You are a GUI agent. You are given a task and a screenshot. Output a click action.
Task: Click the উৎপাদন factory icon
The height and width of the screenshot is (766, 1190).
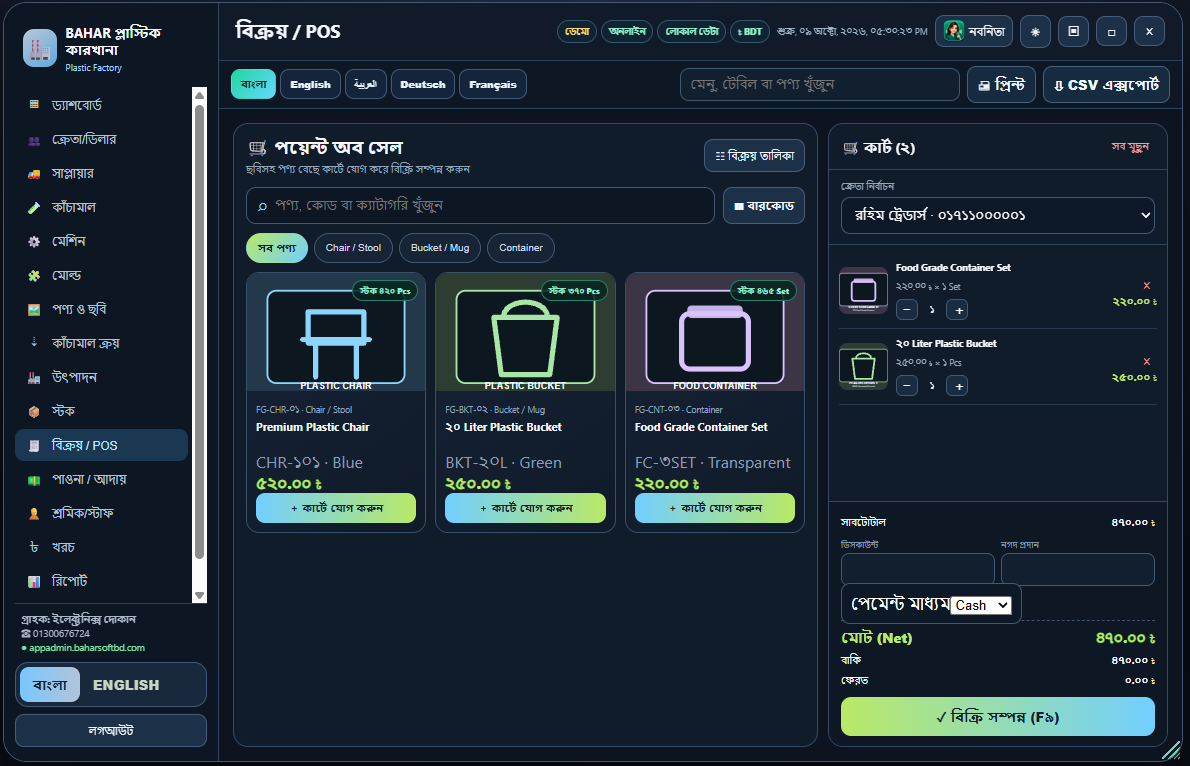[x=34, y=377]
